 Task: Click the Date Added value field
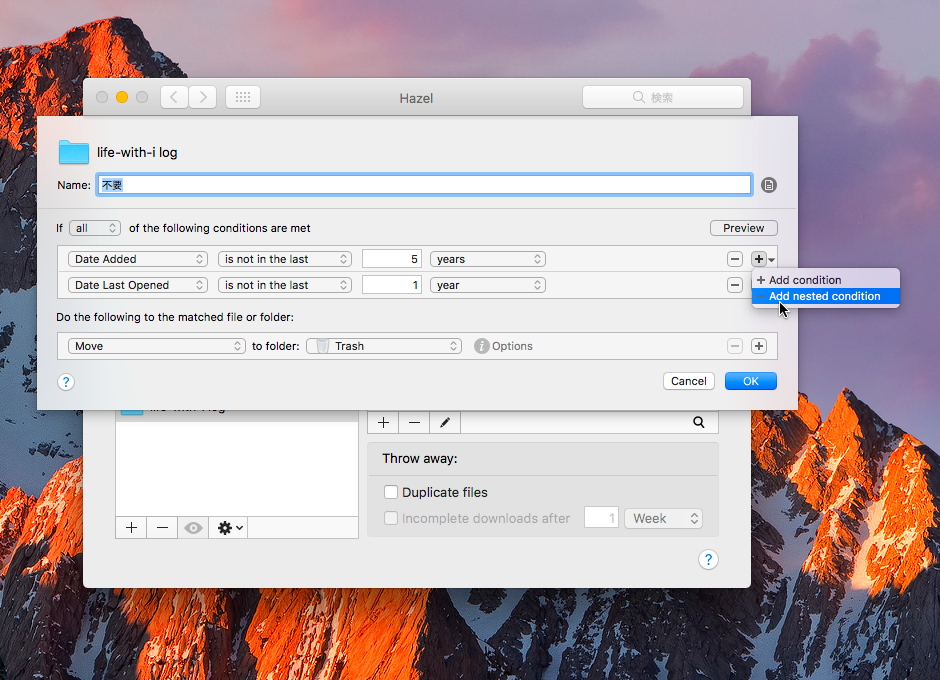(392, 259)
